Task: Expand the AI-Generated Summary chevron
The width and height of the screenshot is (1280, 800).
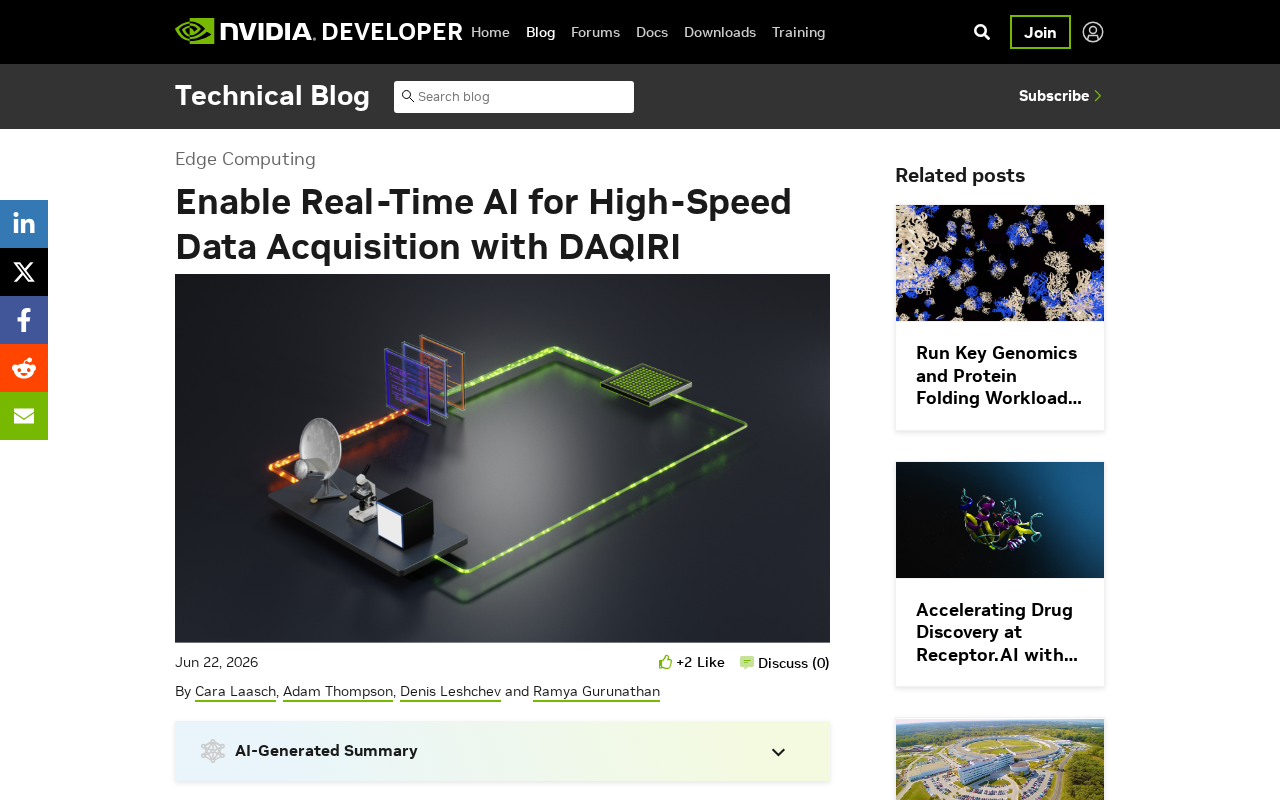Action: [778, 752]
